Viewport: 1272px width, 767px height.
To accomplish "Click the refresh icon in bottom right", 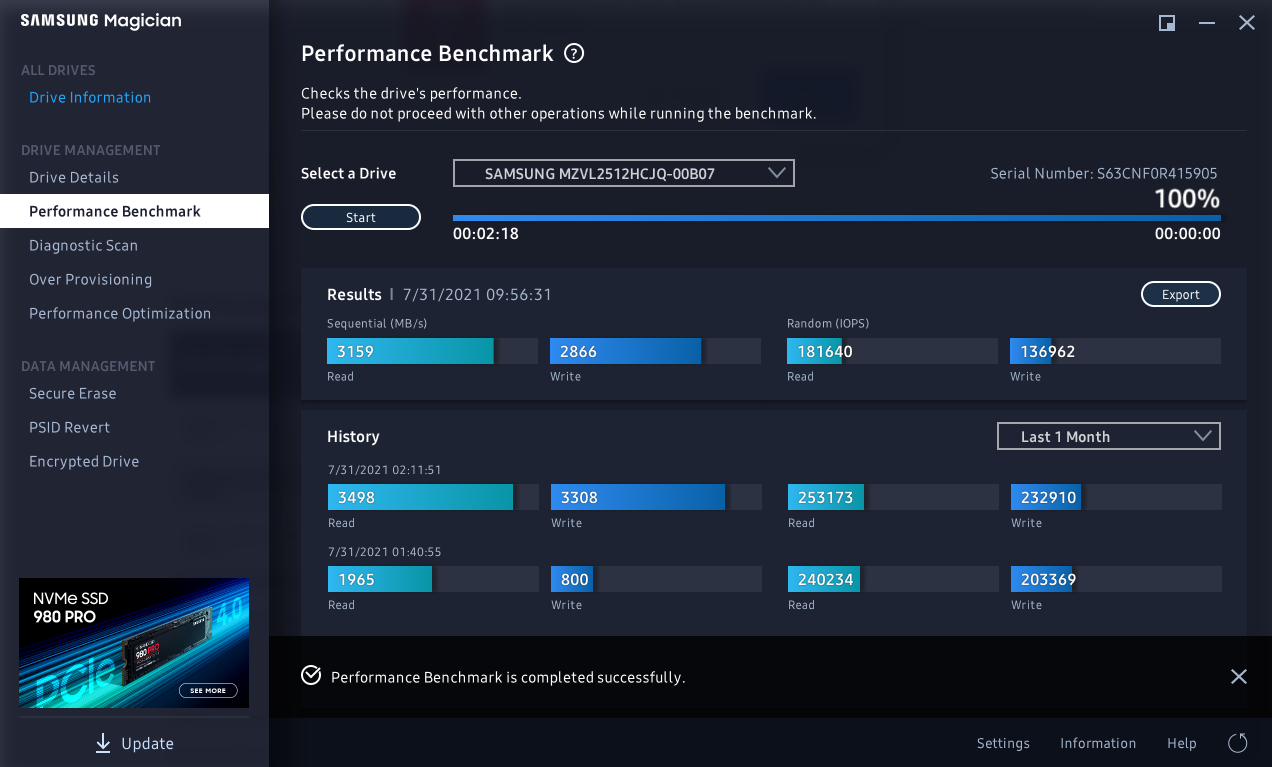I will [x=1237, y=743].
